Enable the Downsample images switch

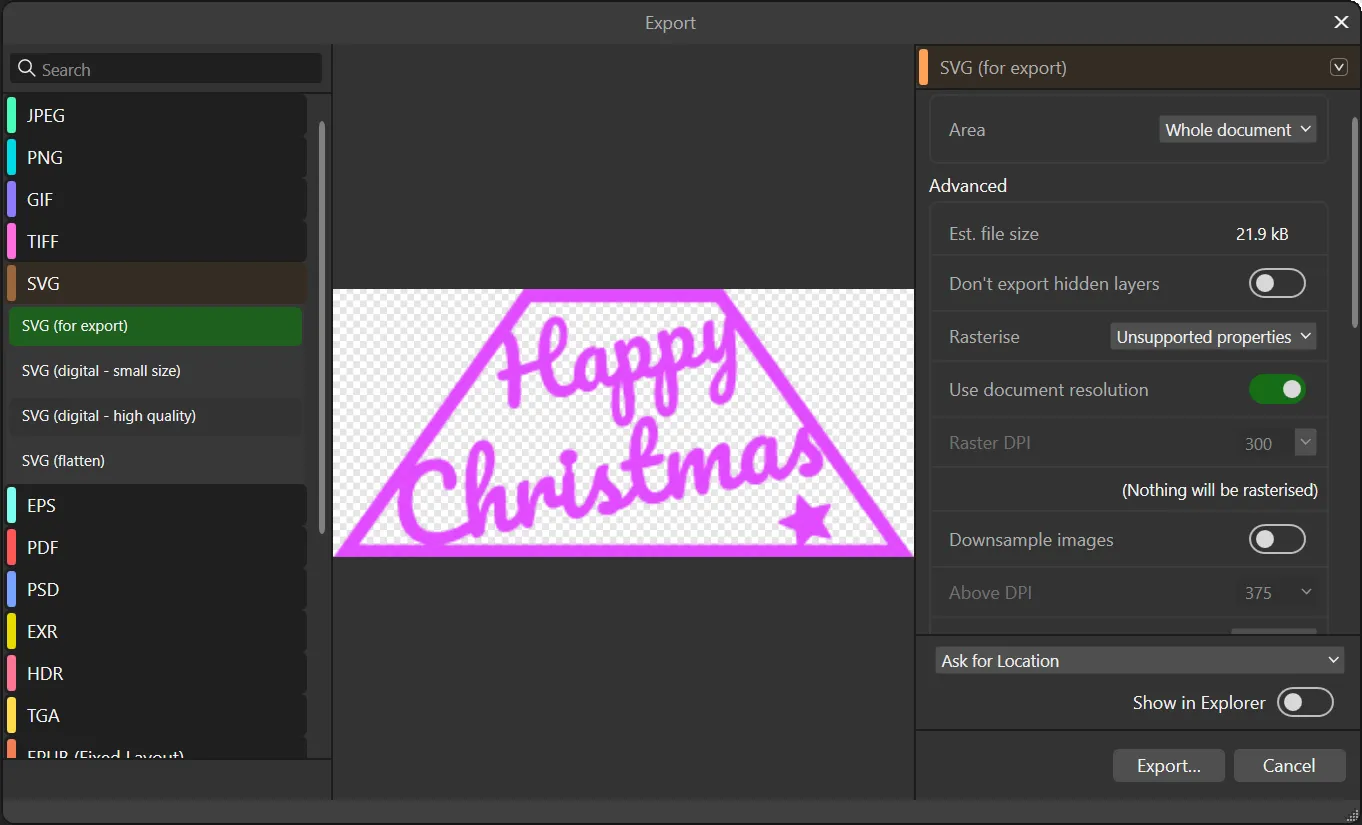(x=1277, y=539)
